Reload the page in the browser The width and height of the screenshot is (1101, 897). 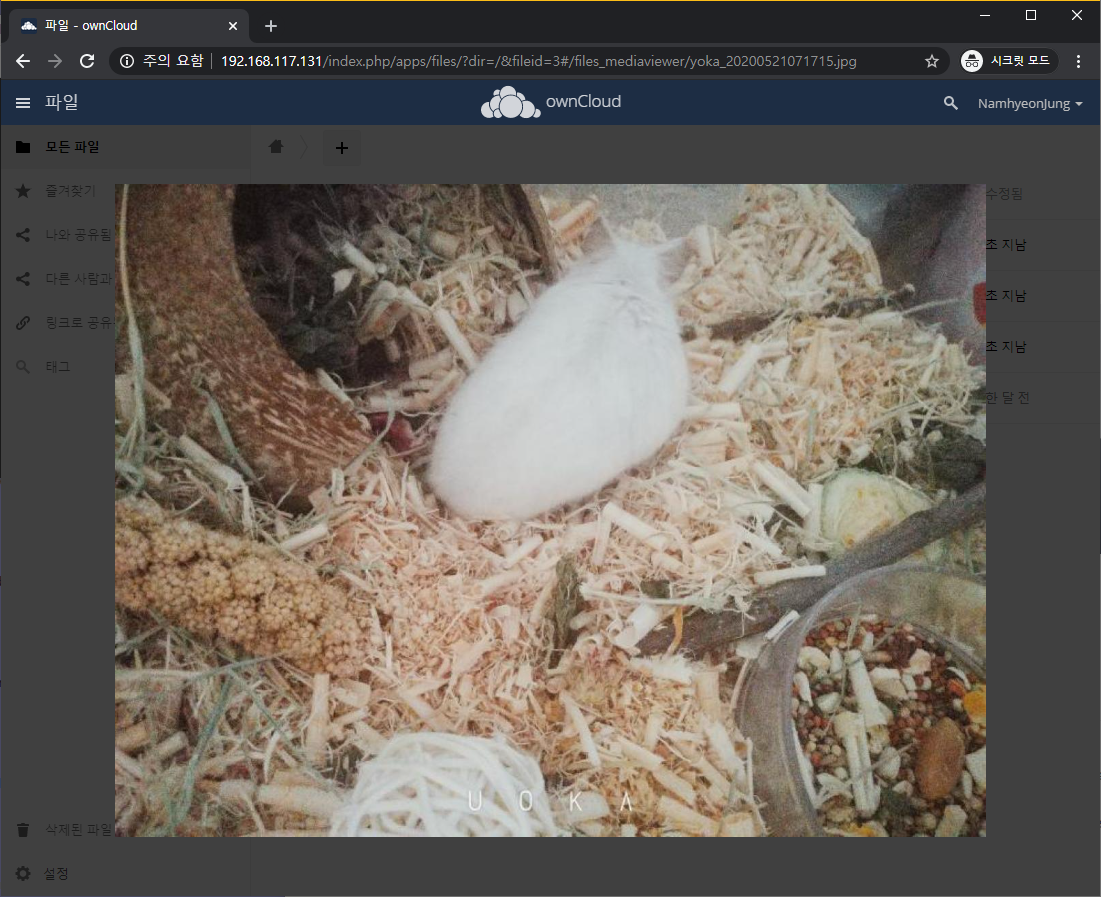(x=87, y=61)
